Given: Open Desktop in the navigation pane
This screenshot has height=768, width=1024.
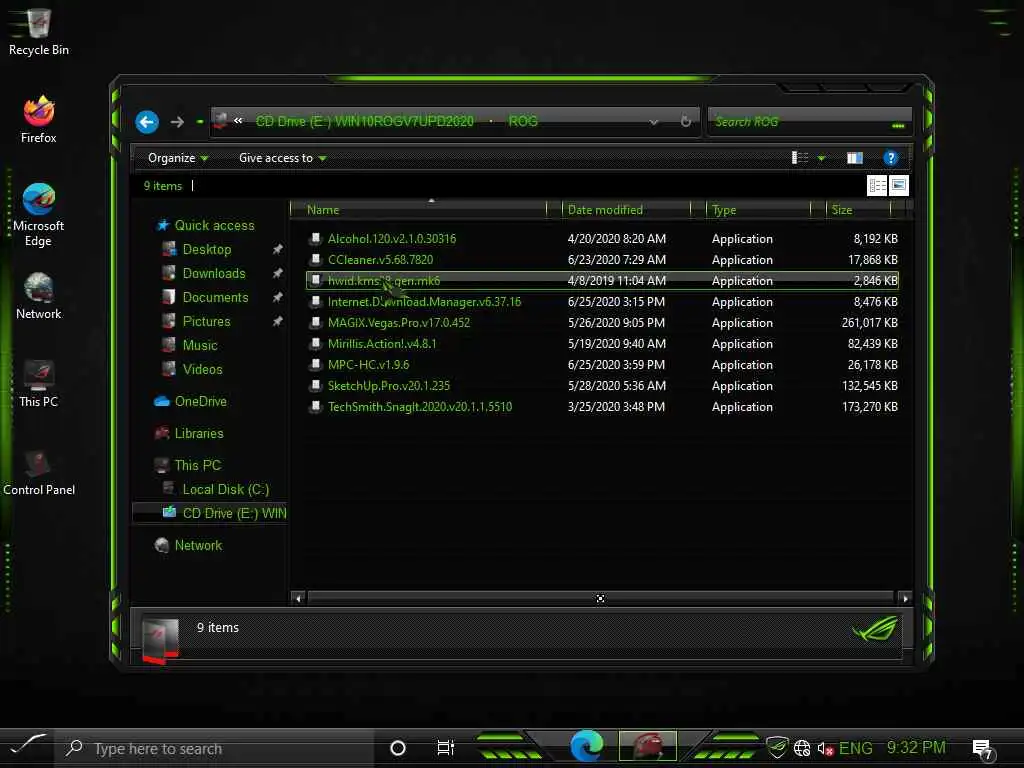Looking at the screenshot, I should click(207, 249).
